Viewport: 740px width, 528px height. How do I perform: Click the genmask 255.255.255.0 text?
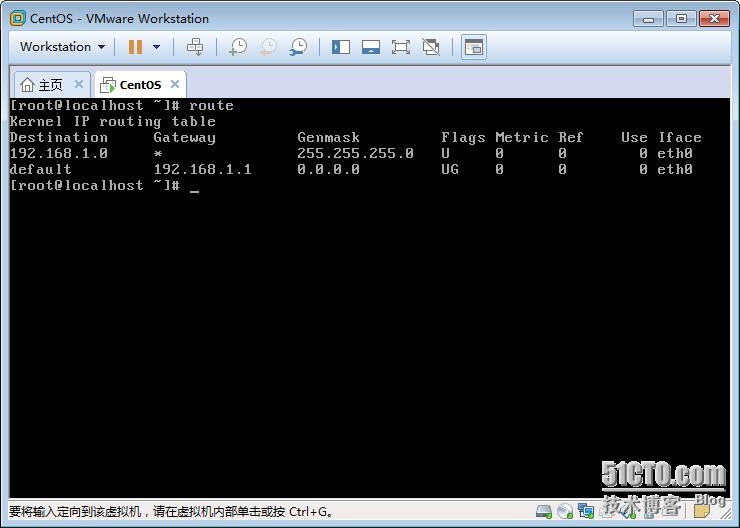355,153
